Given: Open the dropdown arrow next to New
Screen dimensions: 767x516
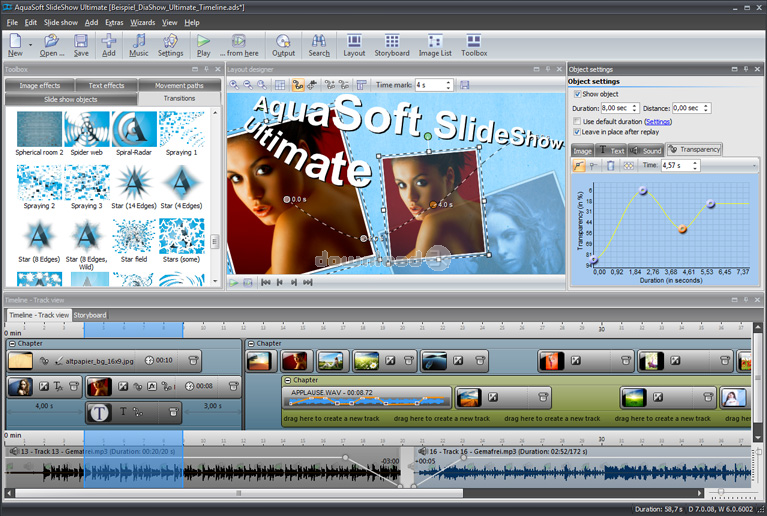Looking at the screenshot, I should (30, 45).
